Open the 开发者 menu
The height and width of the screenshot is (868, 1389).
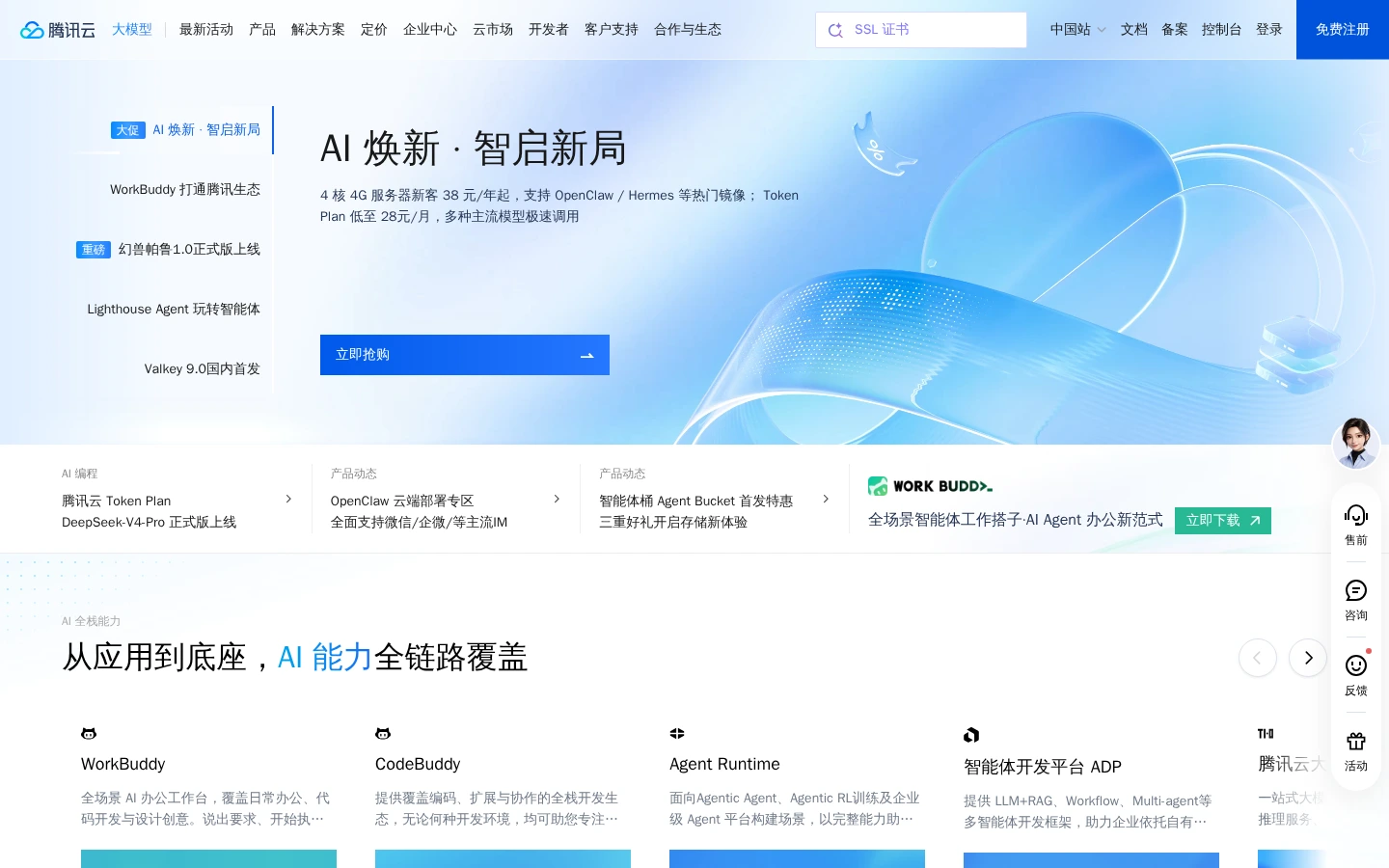[549, 30]
